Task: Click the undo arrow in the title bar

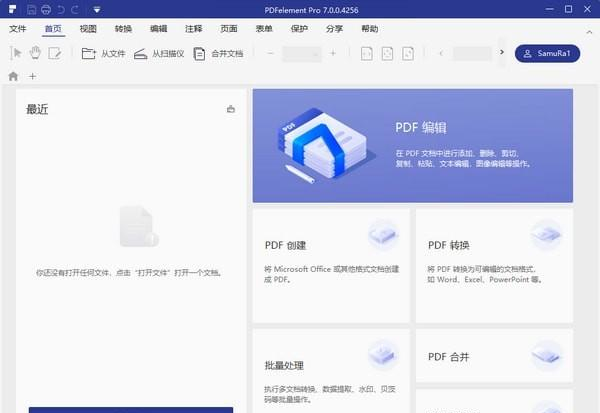Action: [x=61, y=10]
